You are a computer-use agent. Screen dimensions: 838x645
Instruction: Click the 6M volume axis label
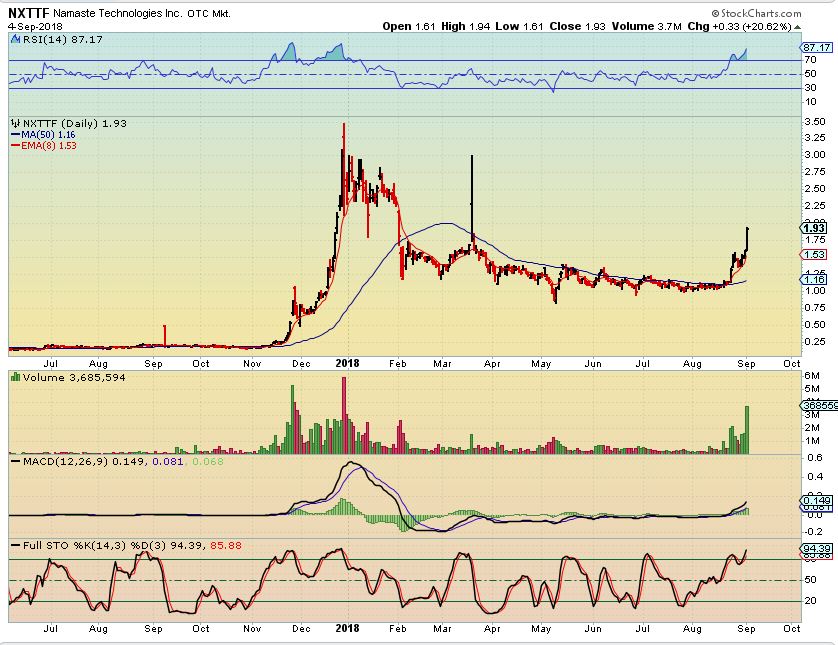click(x=812, y=376)
